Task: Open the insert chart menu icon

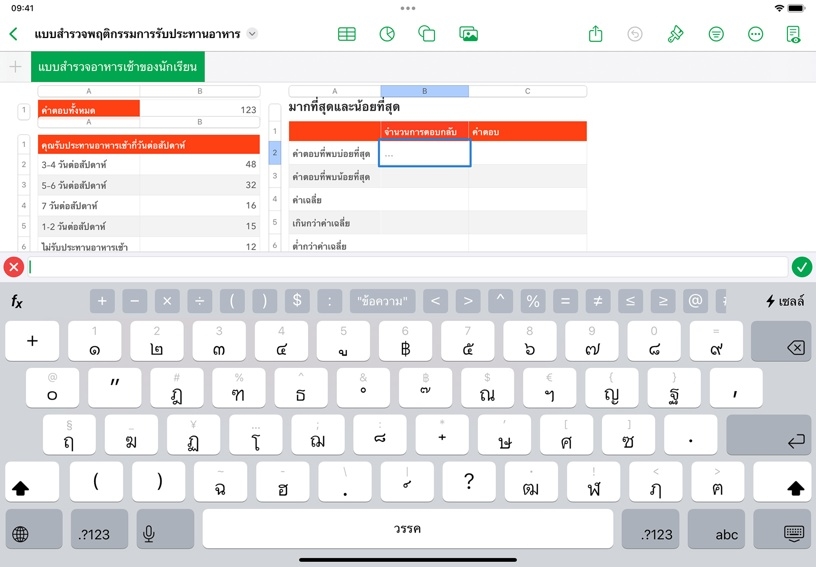Action: [x=387, y=34]
